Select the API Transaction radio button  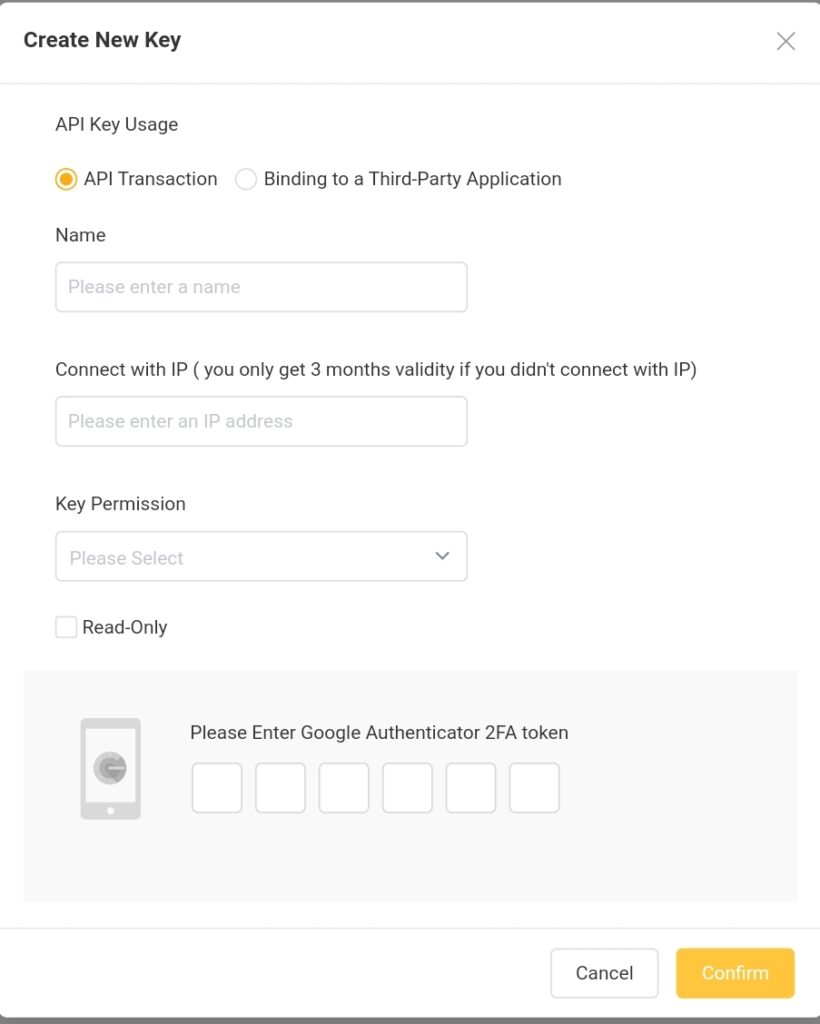click(x=66, y=179)
